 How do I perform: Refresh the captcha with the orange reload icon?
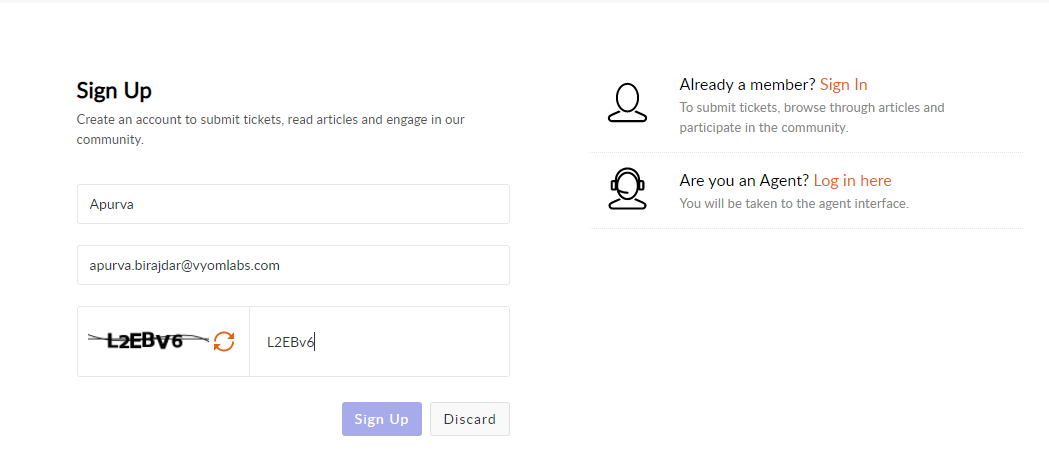[x=223, y=341]
